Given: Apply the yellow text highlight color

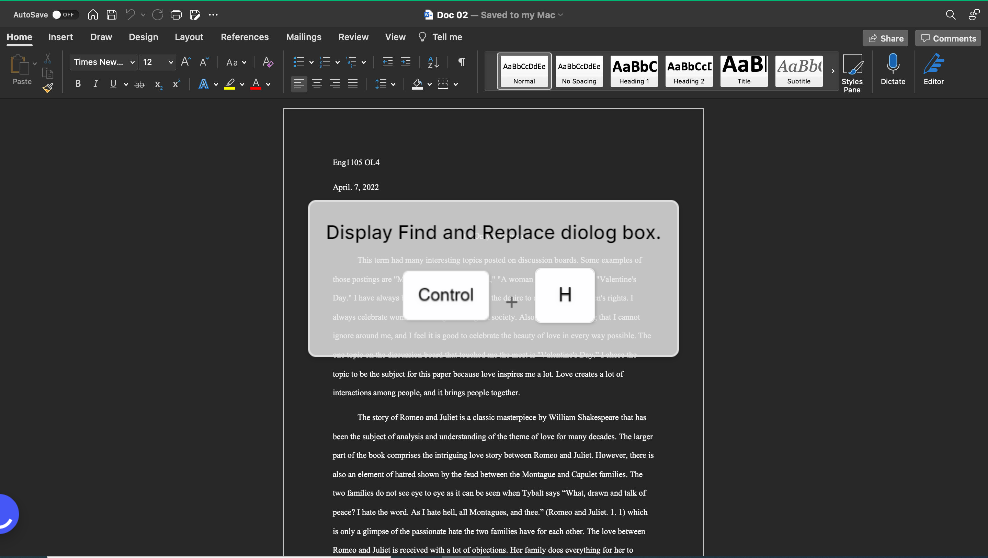Looking at the screenshot, I should [230, 84].
